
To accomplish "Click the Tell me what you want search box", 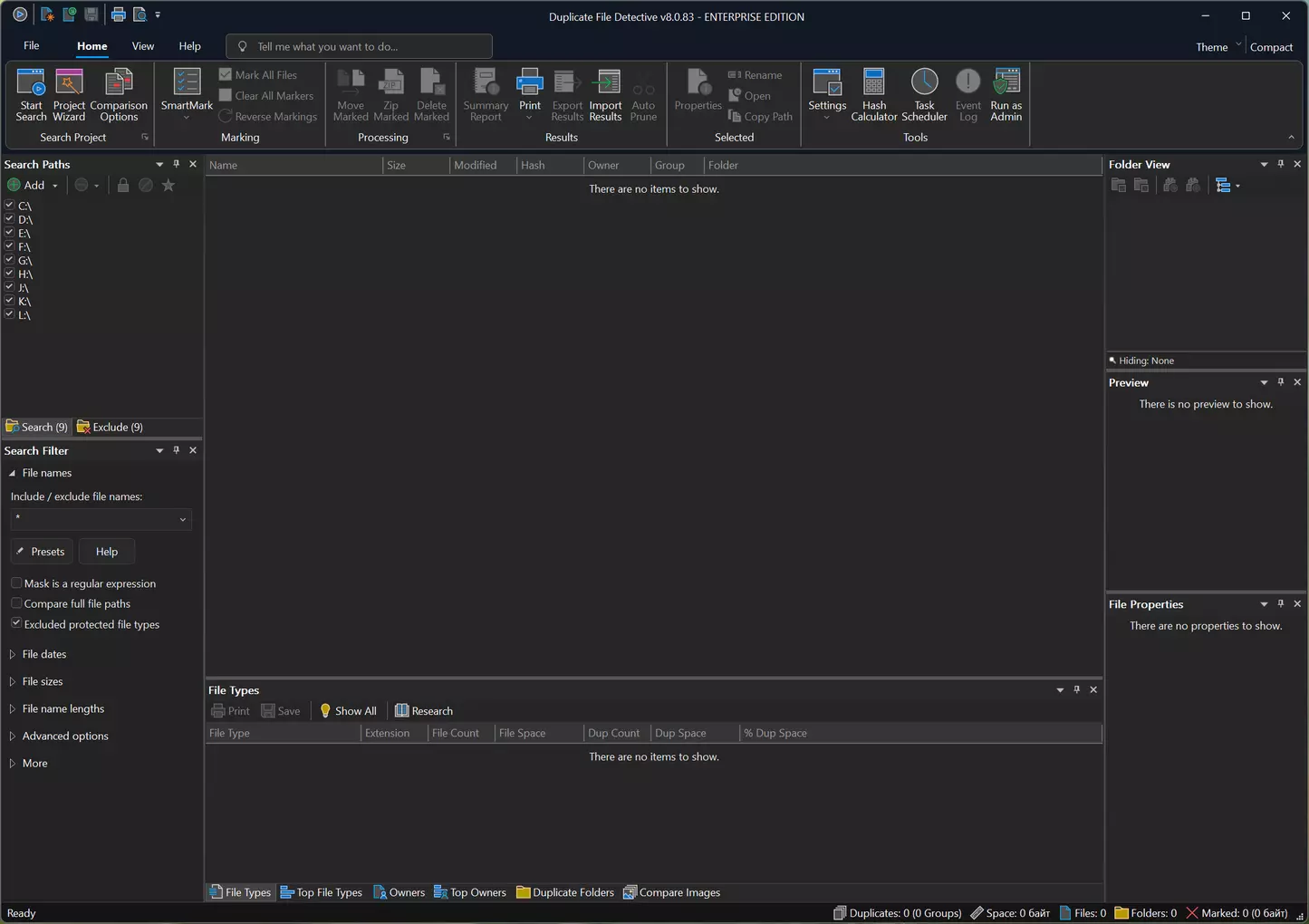I will click(x=360, y=46).
